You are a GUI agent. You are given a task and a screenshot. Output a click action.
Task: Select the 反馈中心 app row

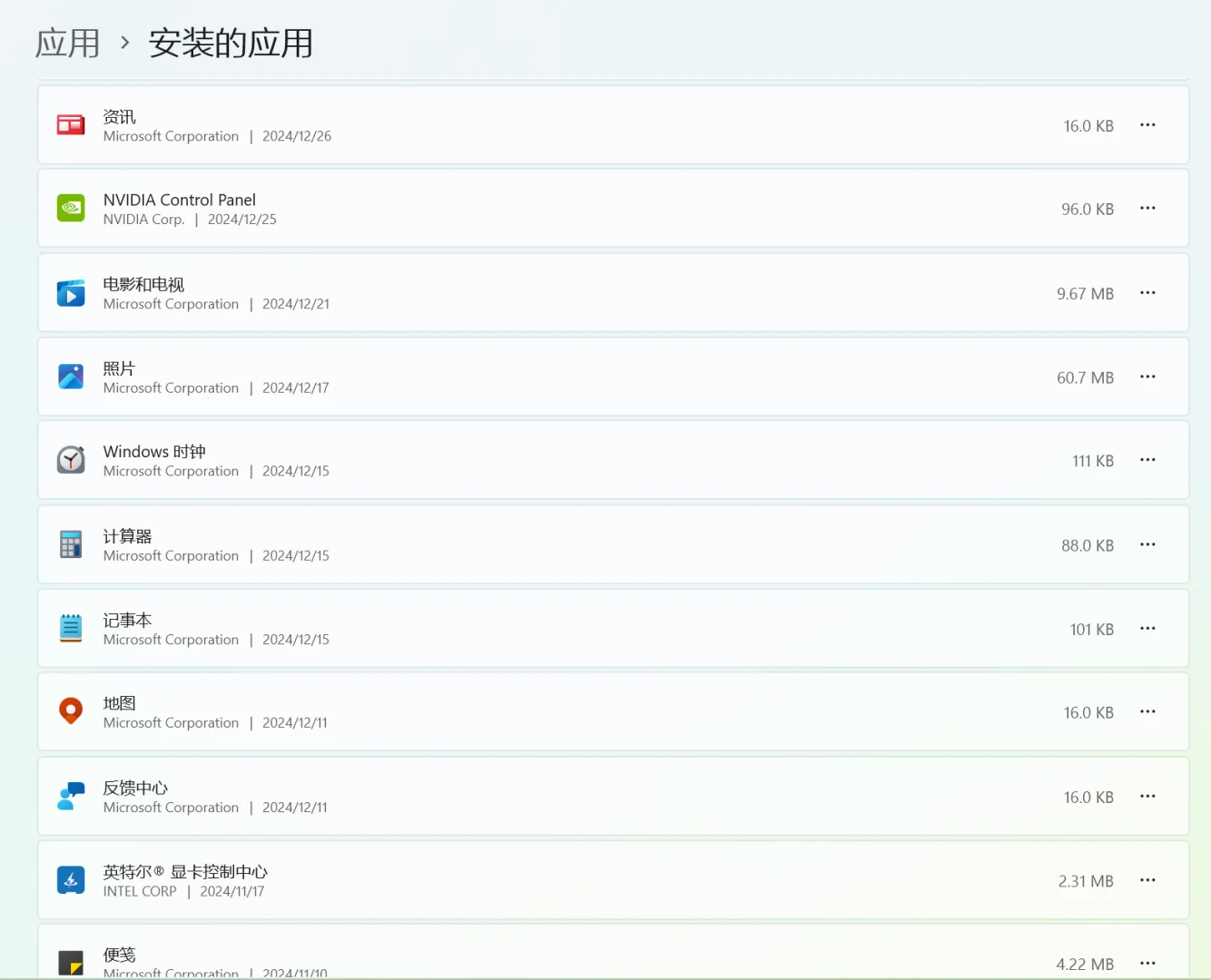coord(545,796)
